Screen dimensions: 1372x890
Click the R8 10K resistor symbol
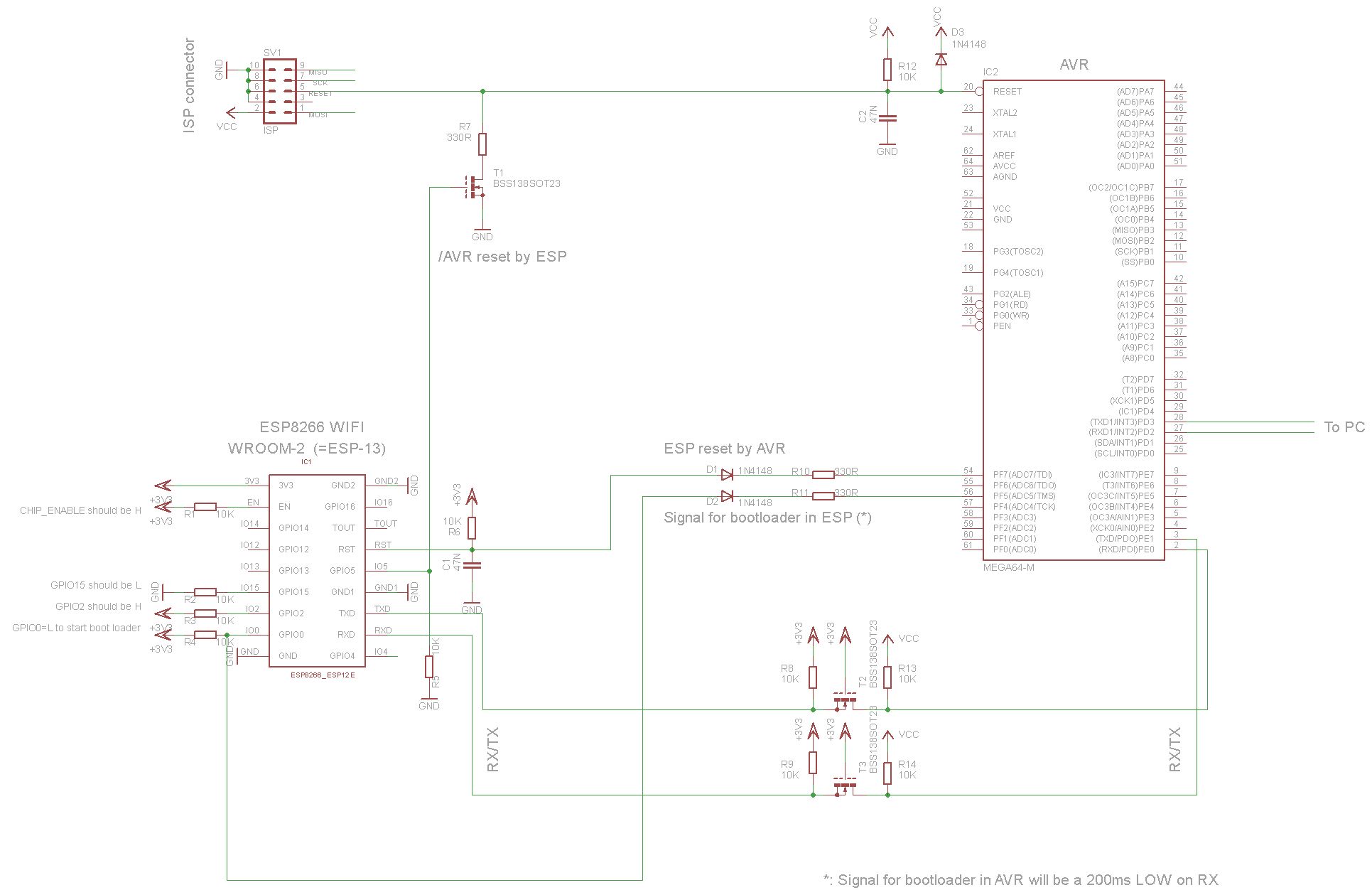813,677
